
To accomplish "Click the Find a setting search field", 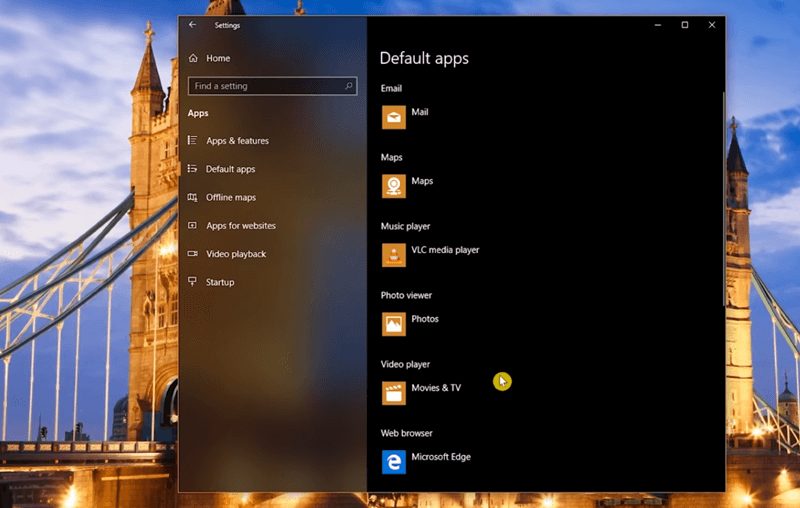I will click(x=272, y=86).
